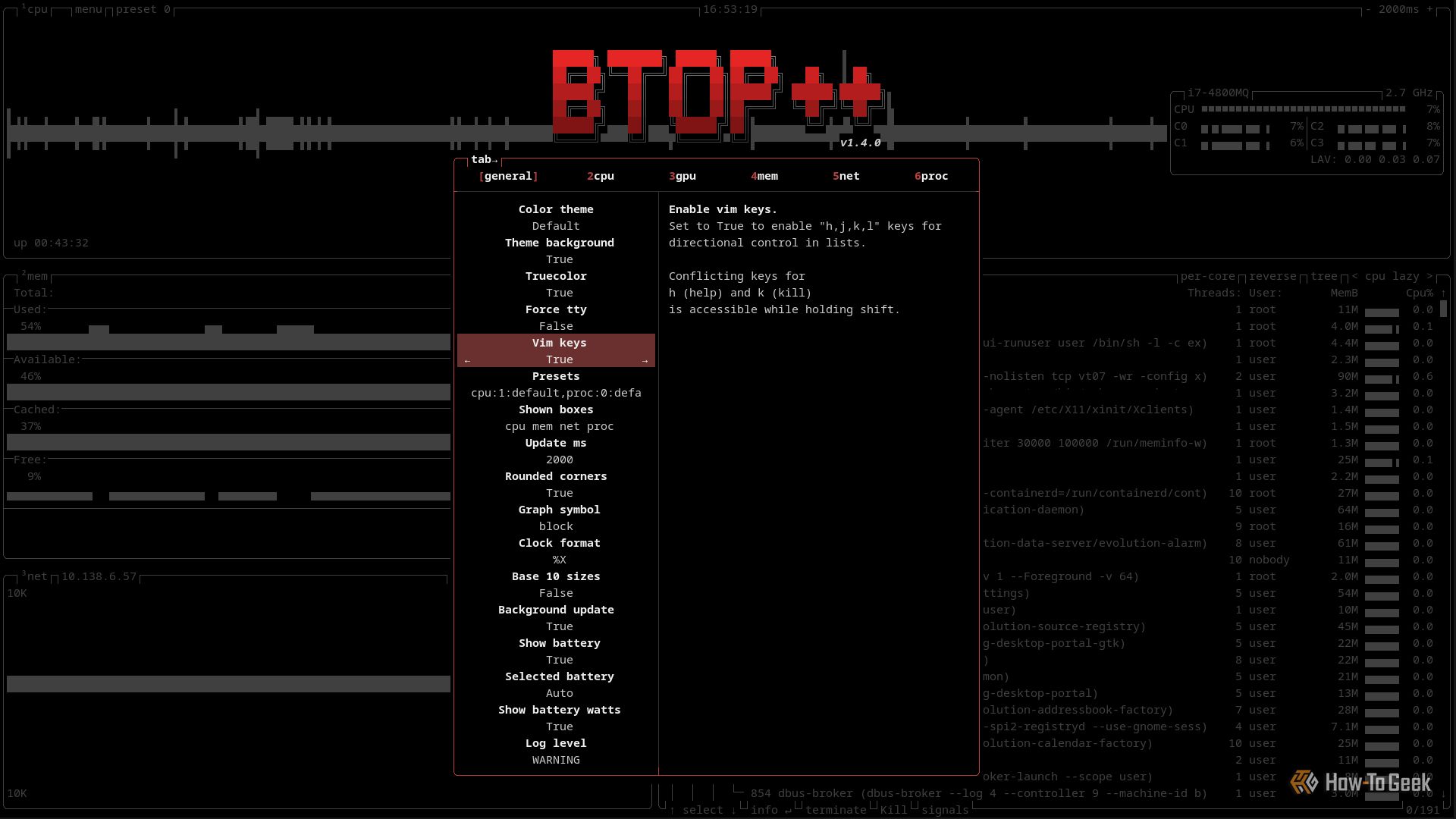This screenshot has height=819, width=1456.
Task: Toggle reverse sorting in the process box
Action: pos(1272,276)
